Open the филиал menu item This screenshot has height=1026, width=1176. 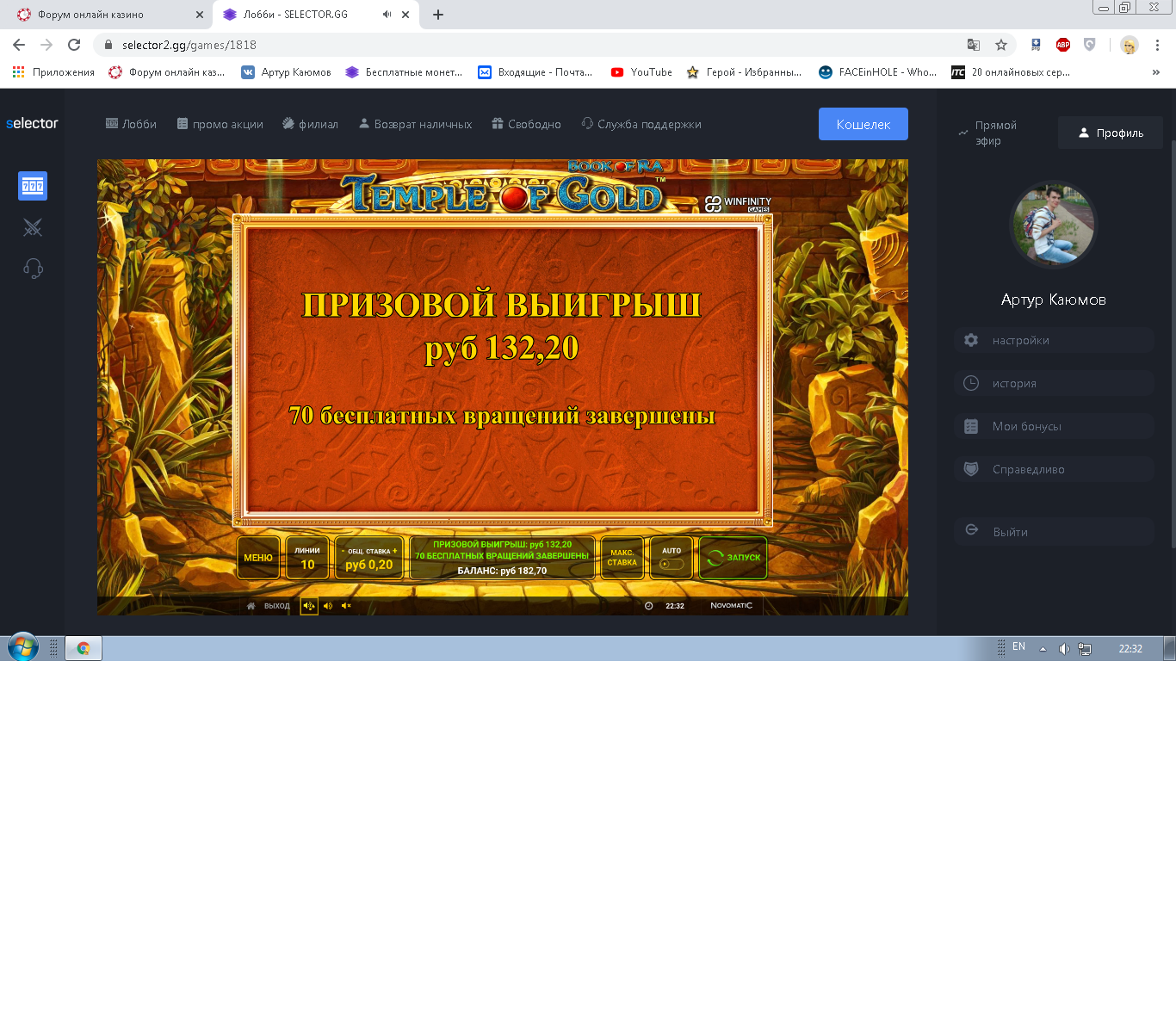(310, 124)
